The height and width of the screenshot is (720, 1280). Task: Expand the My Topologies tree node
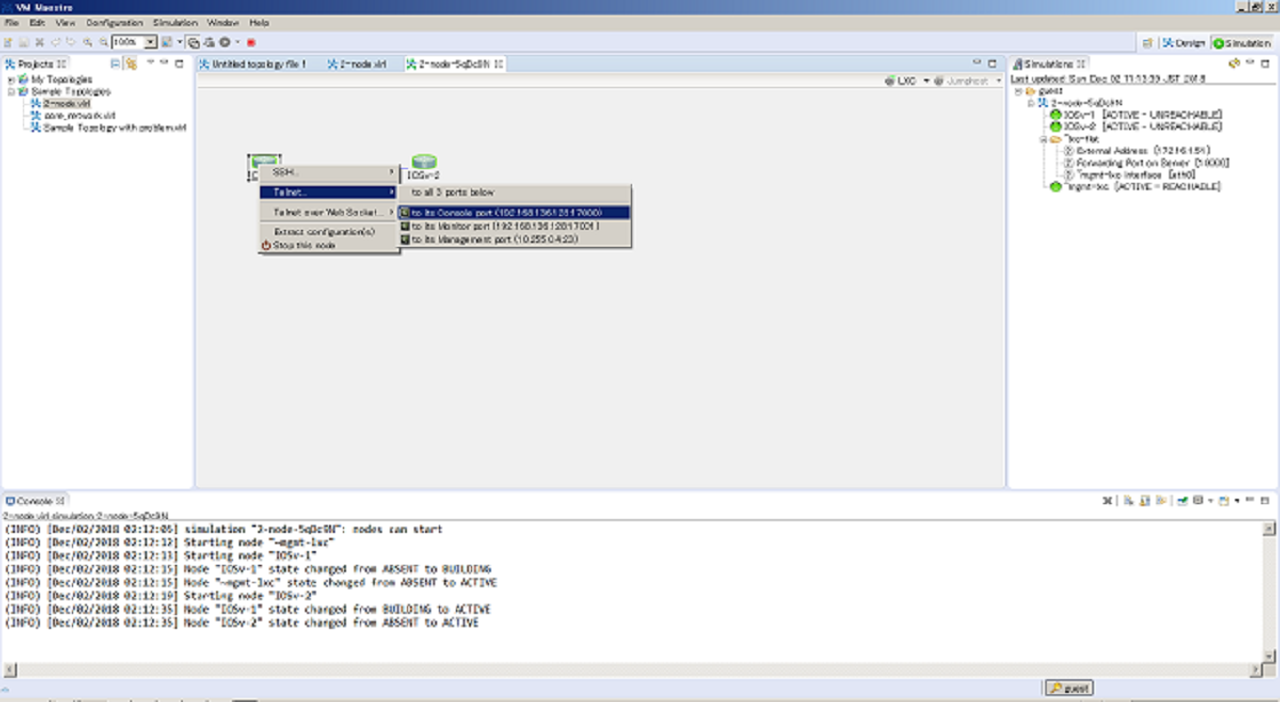10,79
